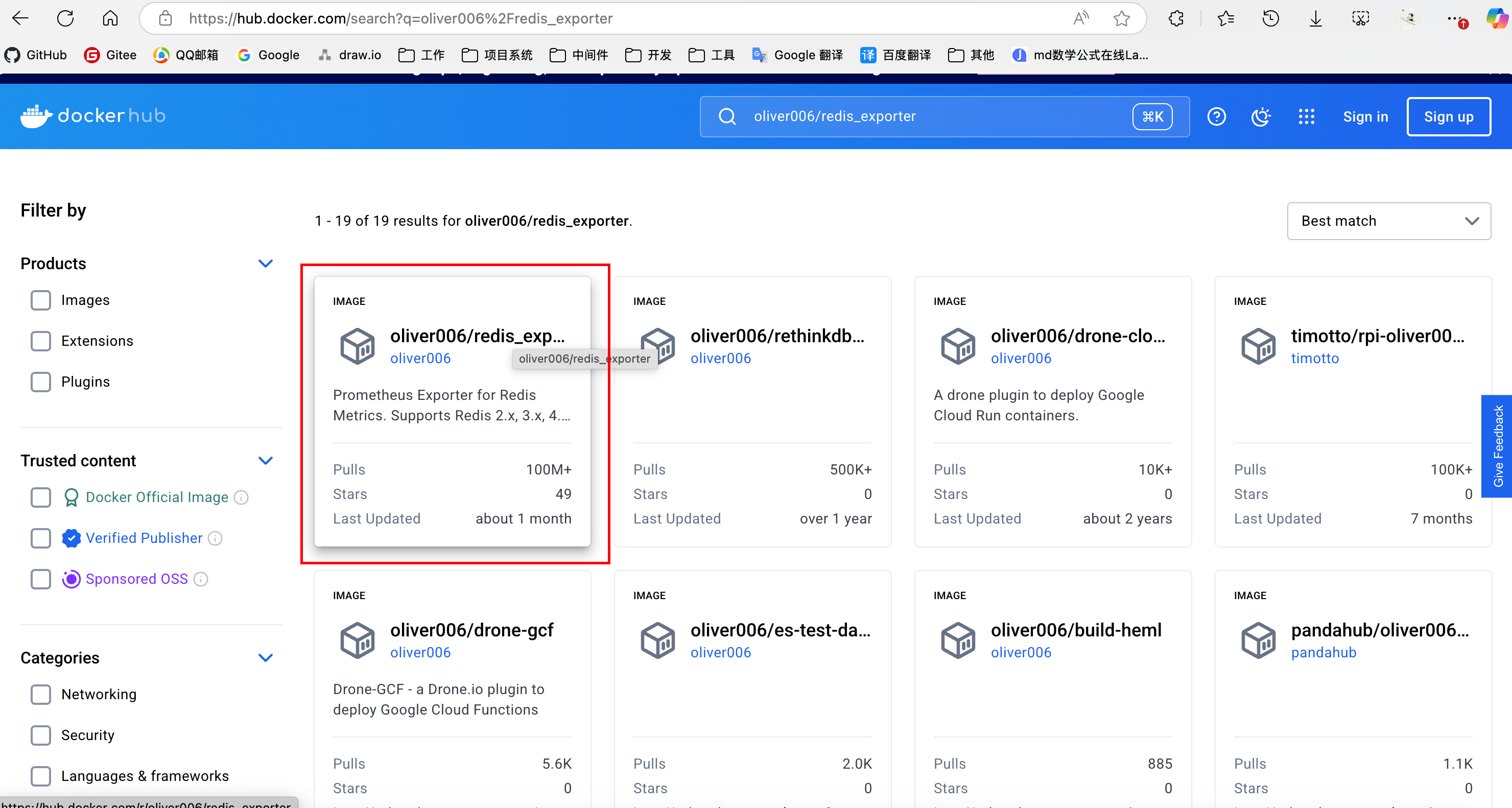The width and height of the screenshot is (1512, 808).
Task: Open the timotto publisher link
Action: 1315,359
